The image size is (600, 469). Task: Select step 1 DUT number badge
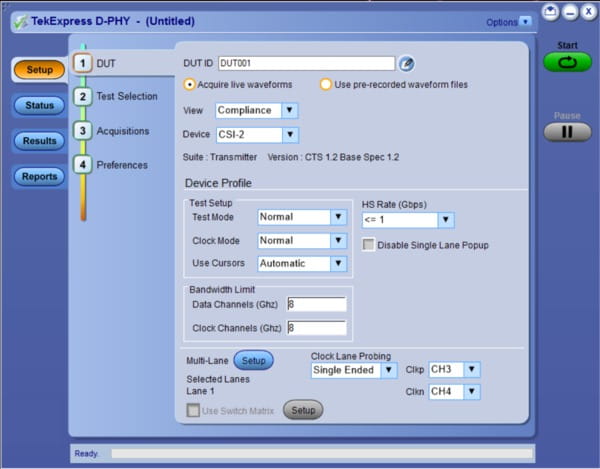pyautogui.click(x=83, y=63)
